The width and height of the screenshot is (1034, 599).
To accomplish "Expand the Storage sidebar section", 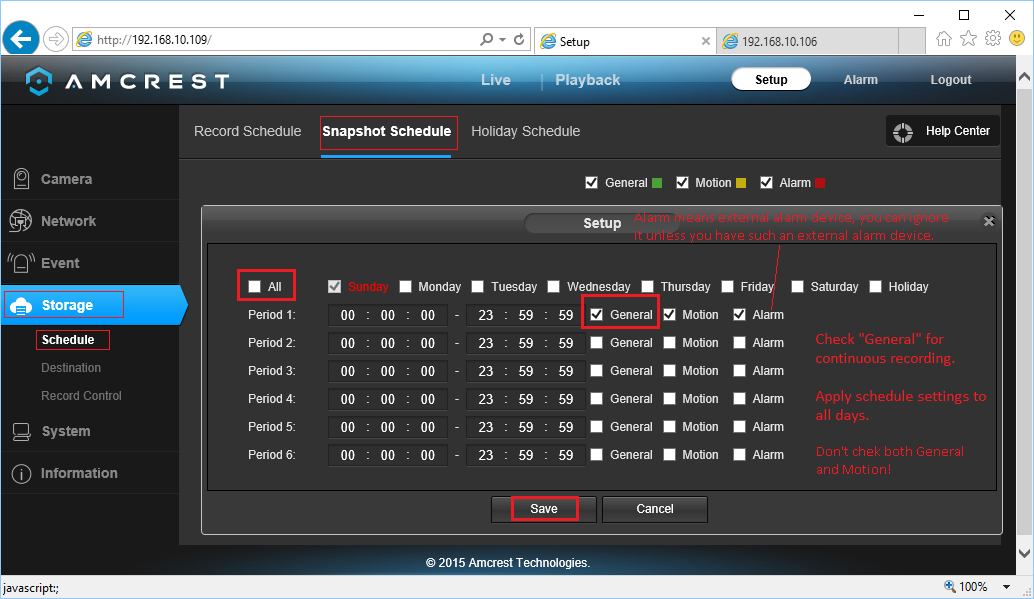I will point(67,305).
